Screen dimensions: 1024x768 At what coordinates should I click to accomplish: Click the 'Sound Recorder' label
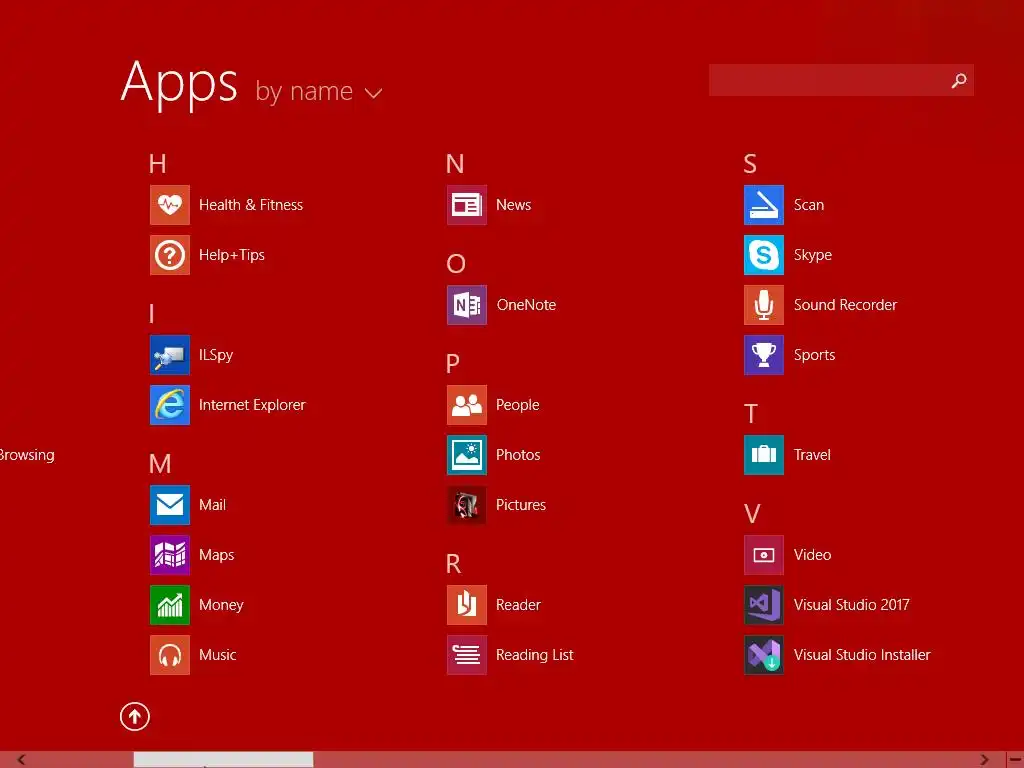[x=845, y=305]
